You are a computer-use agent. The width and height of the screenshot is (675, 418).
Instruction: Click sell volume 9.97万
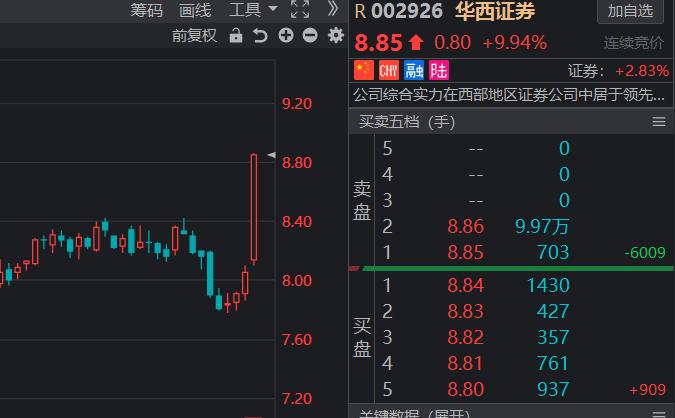click(x=542, y=226)
